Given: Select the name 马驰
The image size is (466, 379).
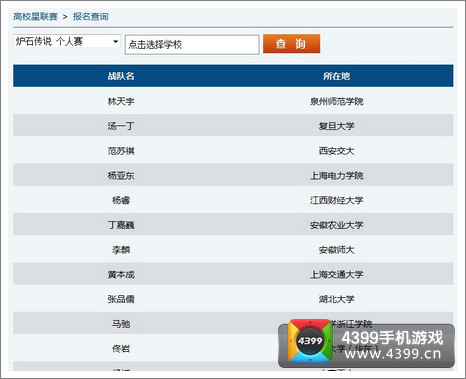Looking at the screenshot, I should 121,324.
